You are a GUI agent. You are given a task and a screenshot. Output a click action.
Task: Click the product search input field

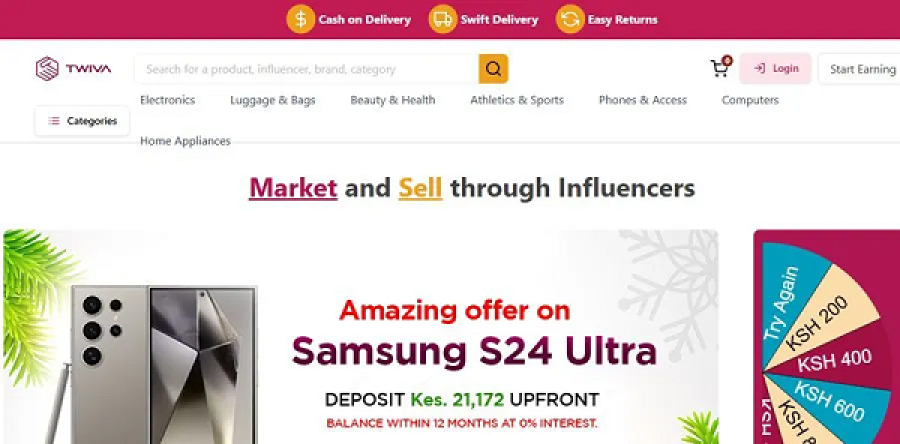[x=307, y=69]
